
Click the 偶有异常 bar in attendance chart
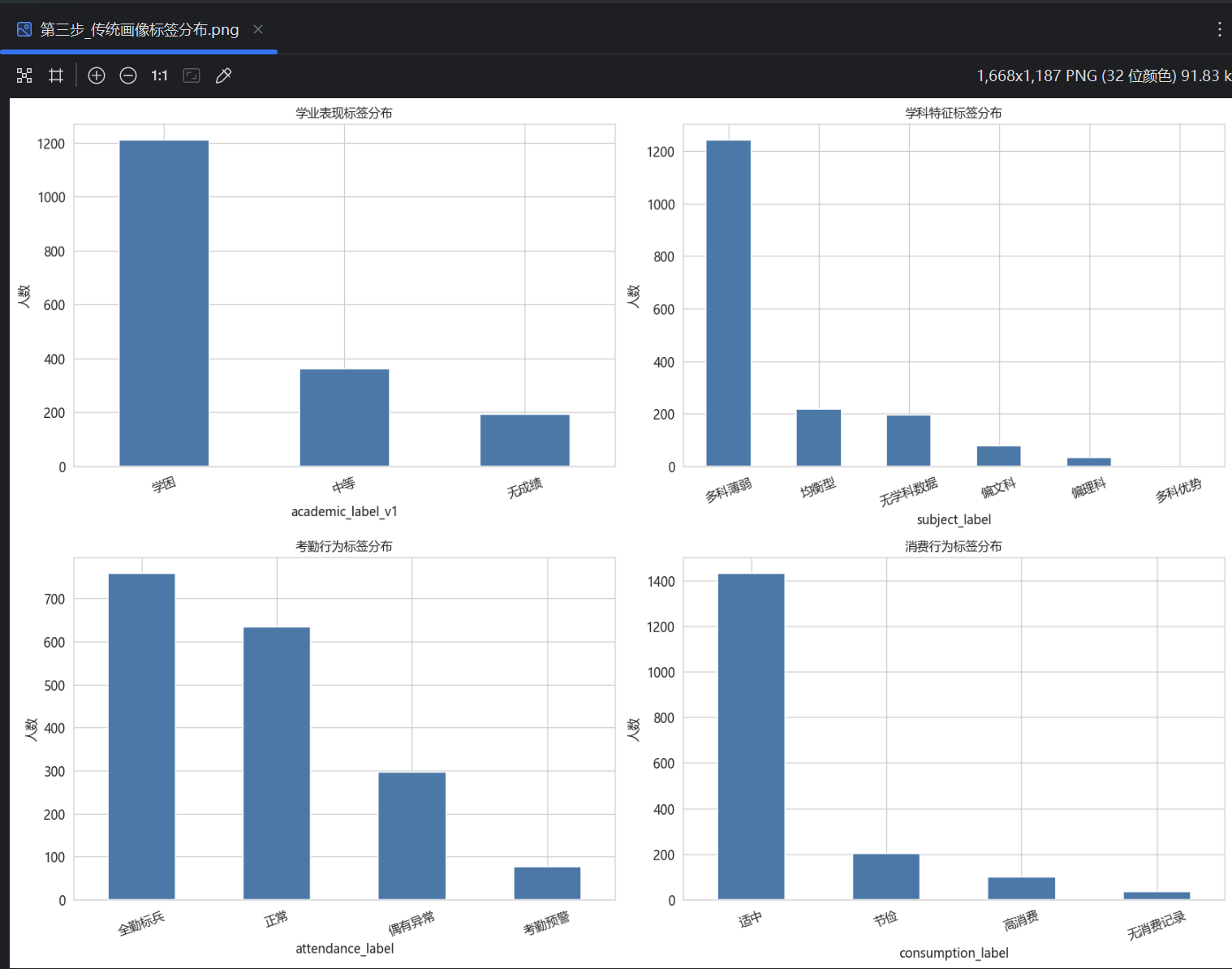click(412, 836)
